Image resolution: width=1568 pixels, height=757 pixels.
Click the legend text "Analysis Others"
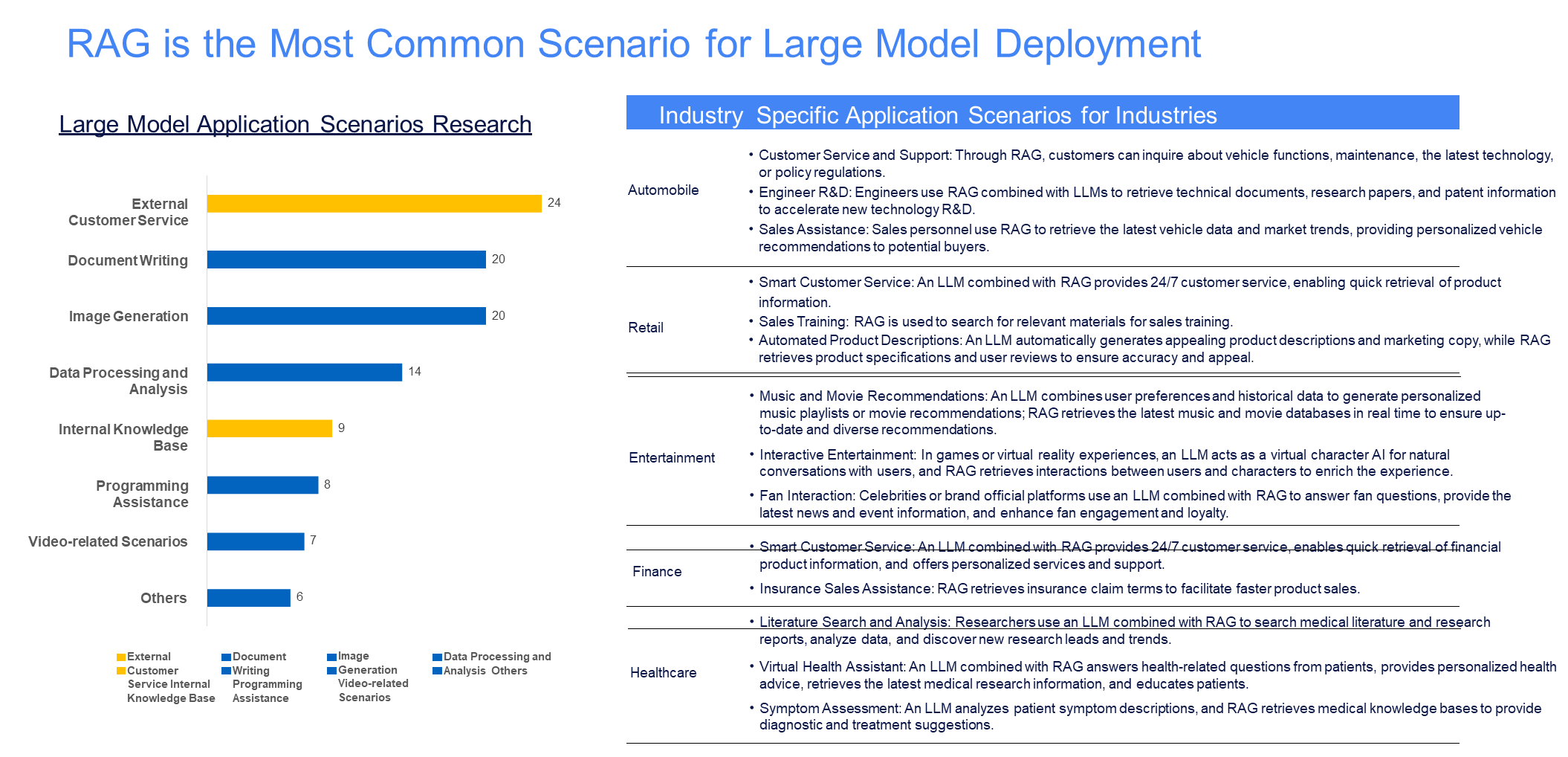485,671
